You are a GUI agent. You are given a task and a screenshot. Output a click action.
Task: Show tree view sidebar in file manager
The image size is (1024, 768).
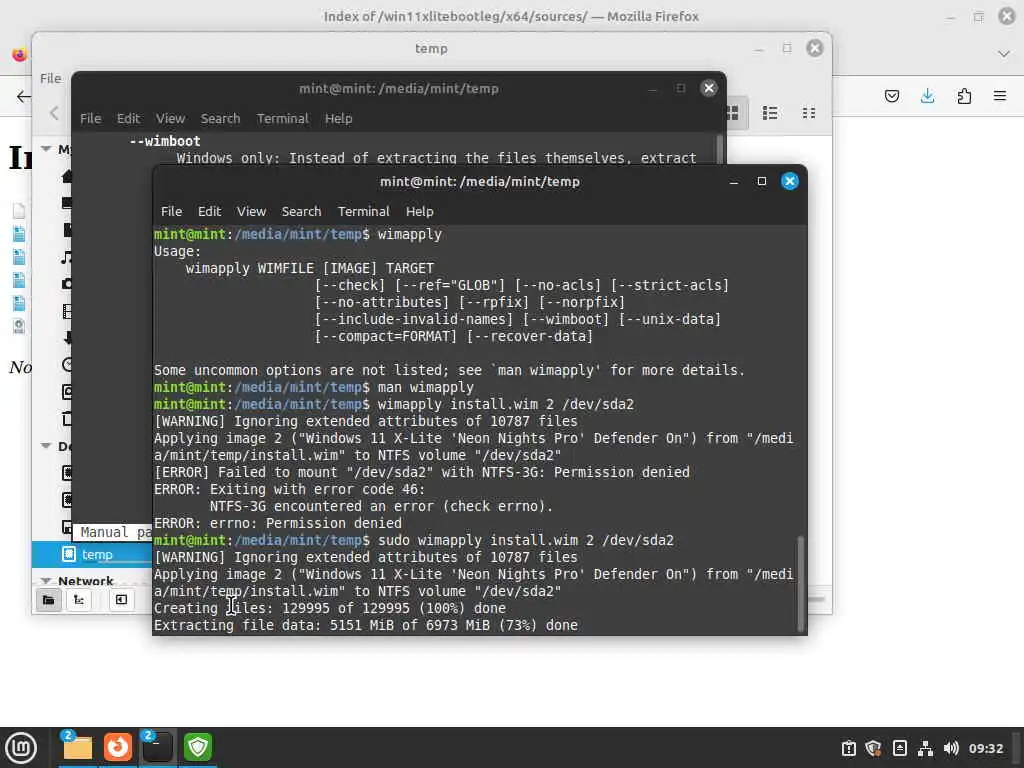(x=79, y=600)
